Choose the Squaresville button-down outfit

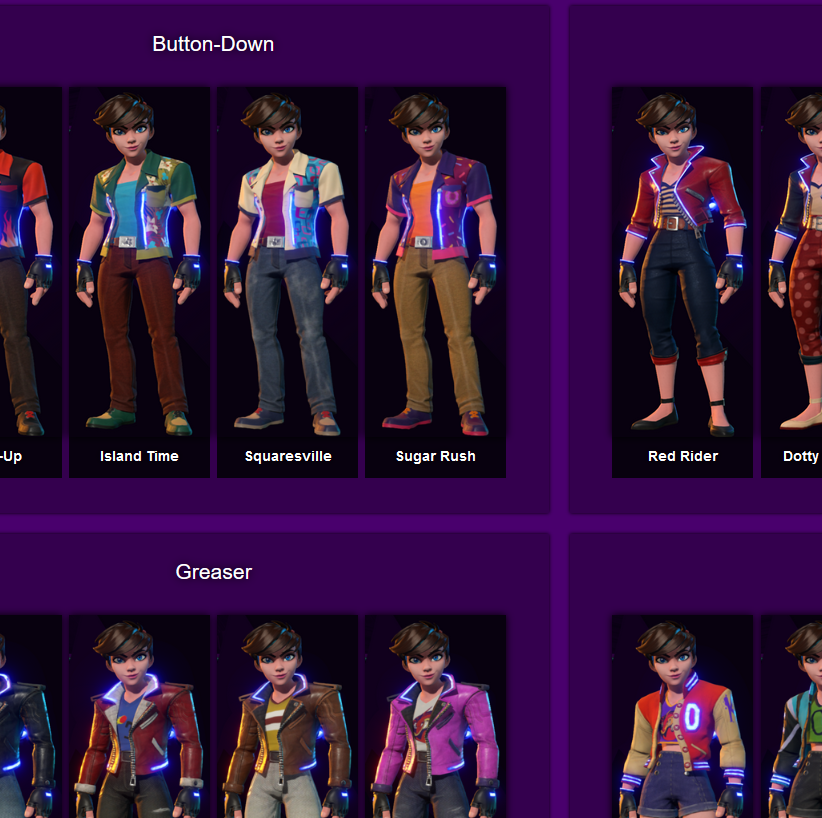point(287,270)
